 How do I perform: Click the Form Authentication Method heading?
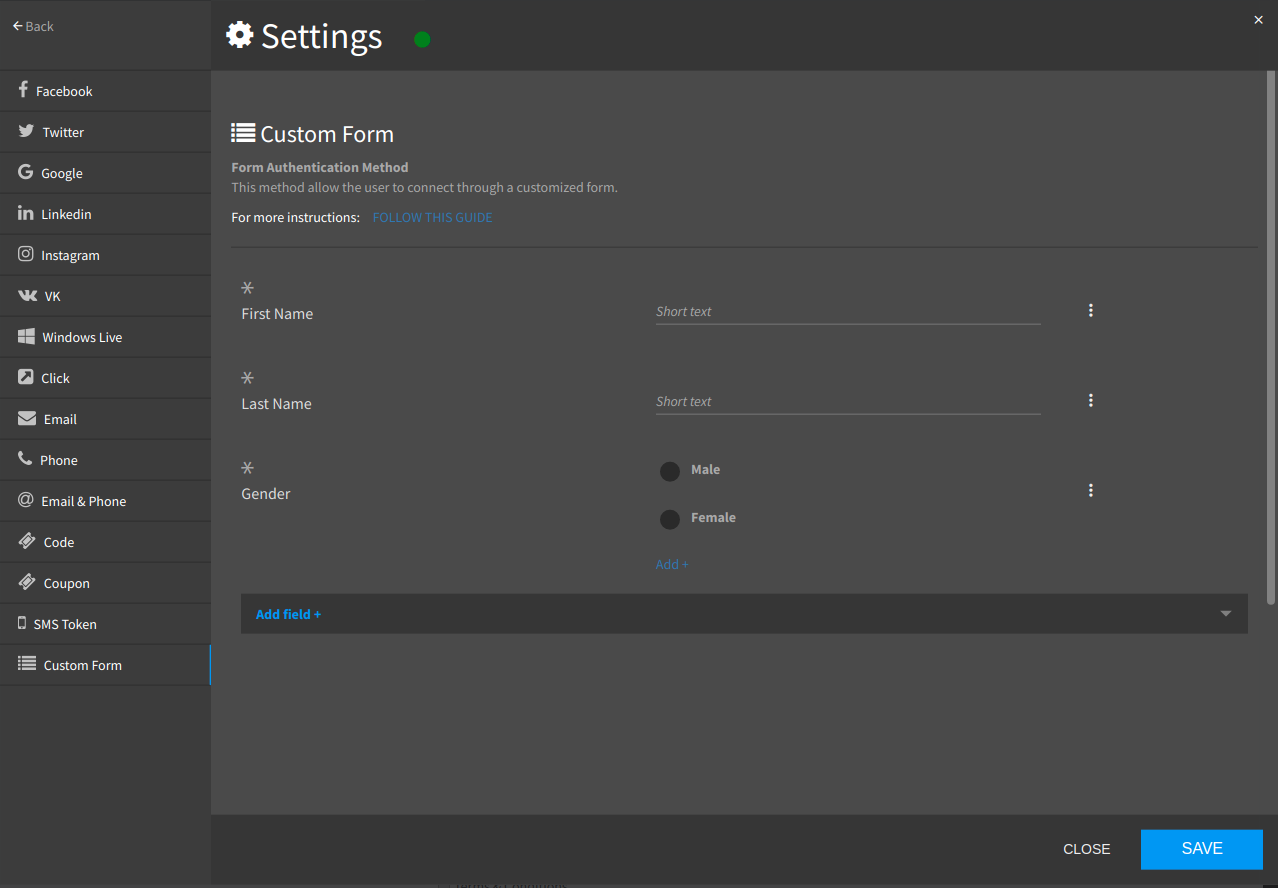pos(320,167)
